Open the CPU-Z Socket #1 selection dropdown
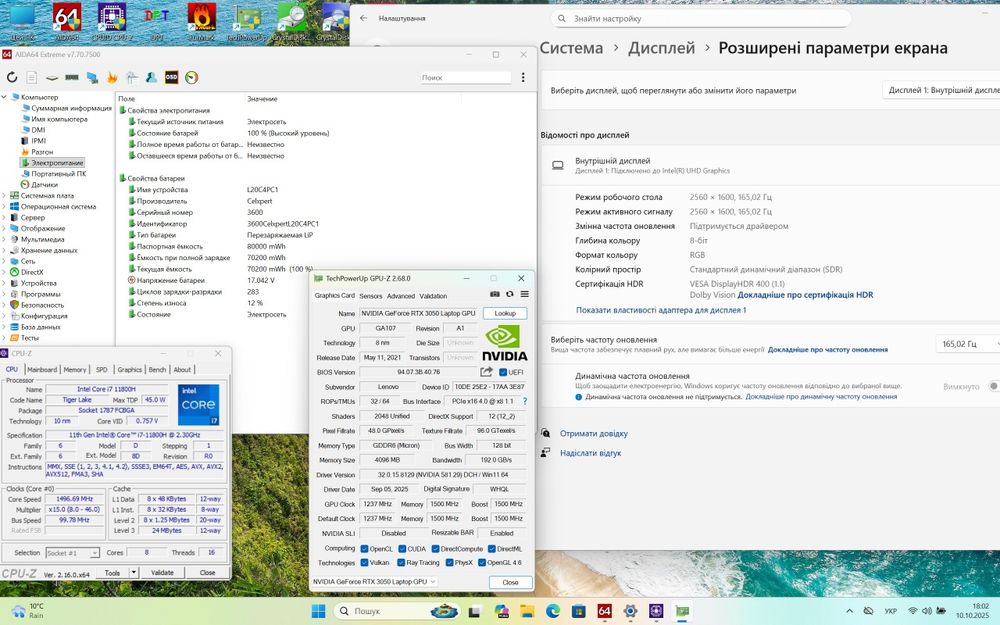The image size is (1000, 625). coord(72,553)
